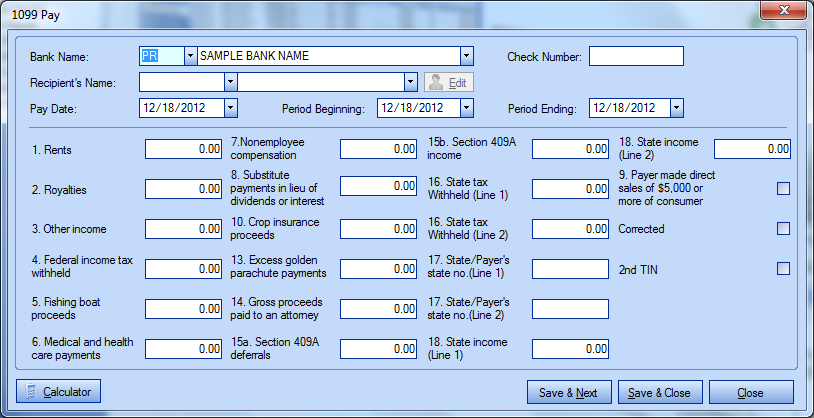Image resolution: width=814 pixels, height=418 pixels.
Task: Open the Calculator tool
Action: click(x=59, y=392)
